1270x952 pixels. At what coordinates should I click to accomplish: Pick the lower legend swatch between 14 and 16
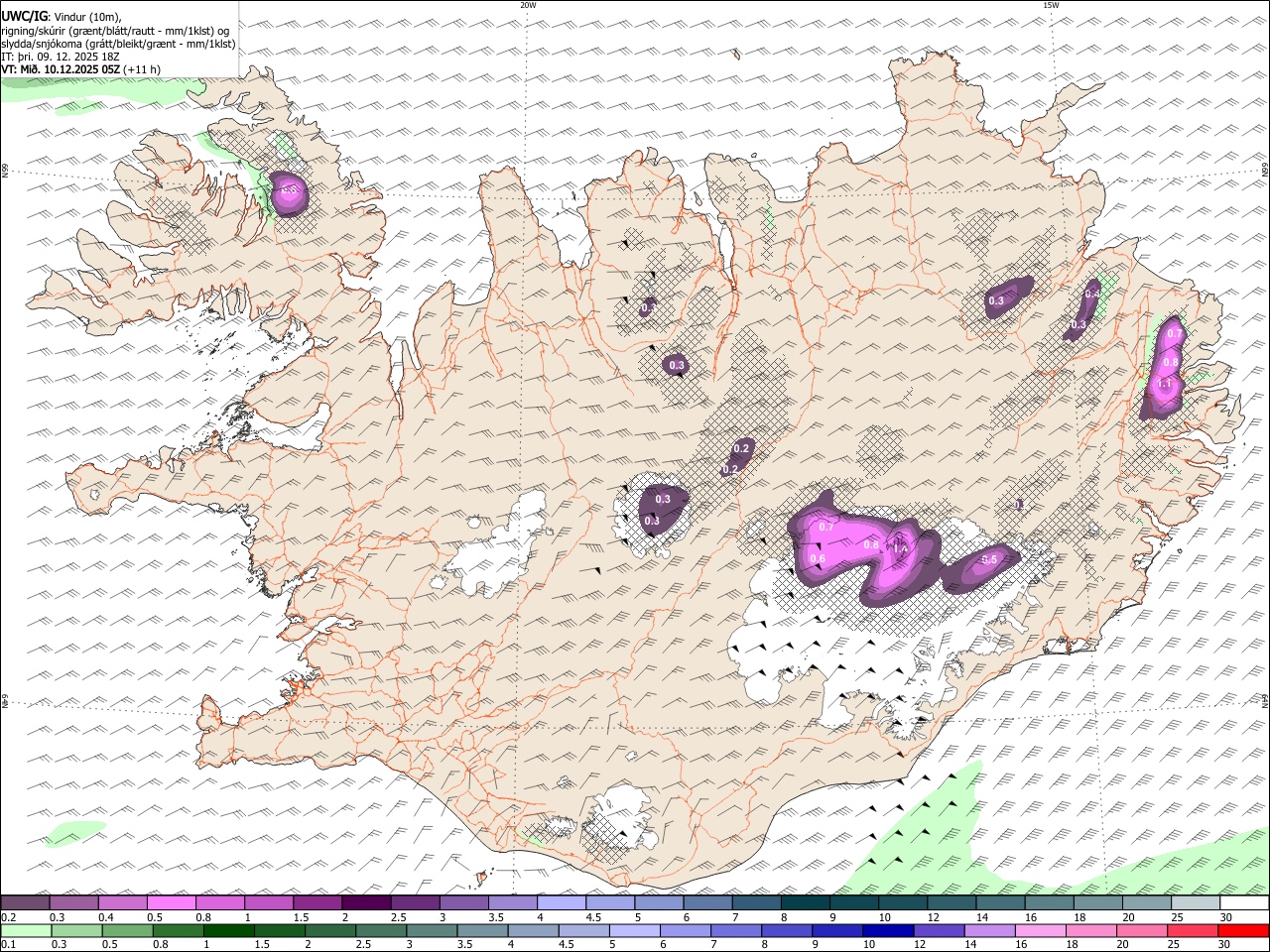989,930
